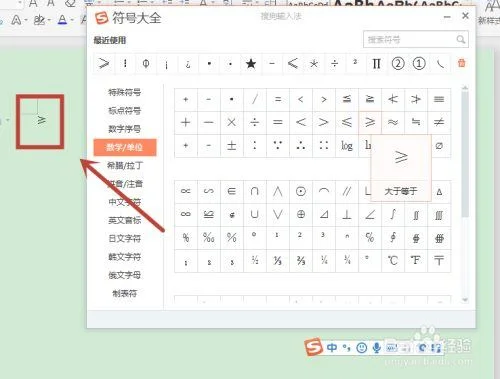Pick the circled ② in recently used row

tap(398, 63)
